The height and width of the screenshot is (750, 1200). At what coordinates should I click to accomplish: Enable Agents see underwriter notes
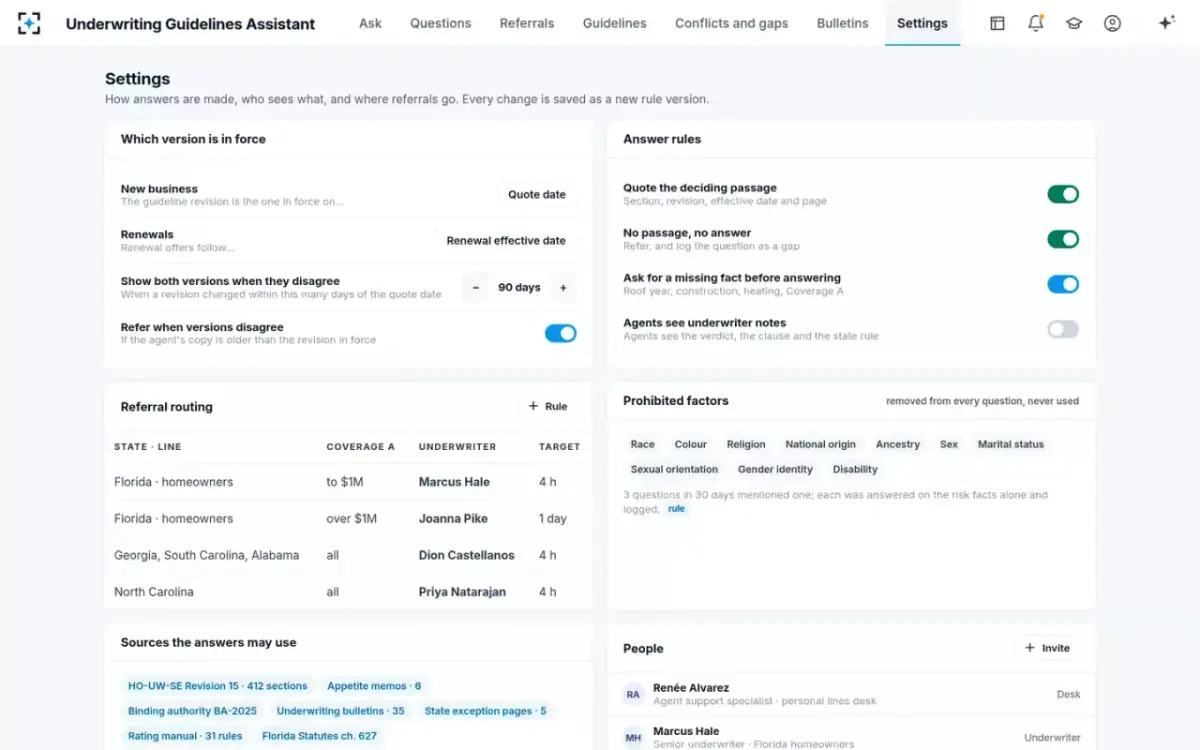click(1063, 329)
